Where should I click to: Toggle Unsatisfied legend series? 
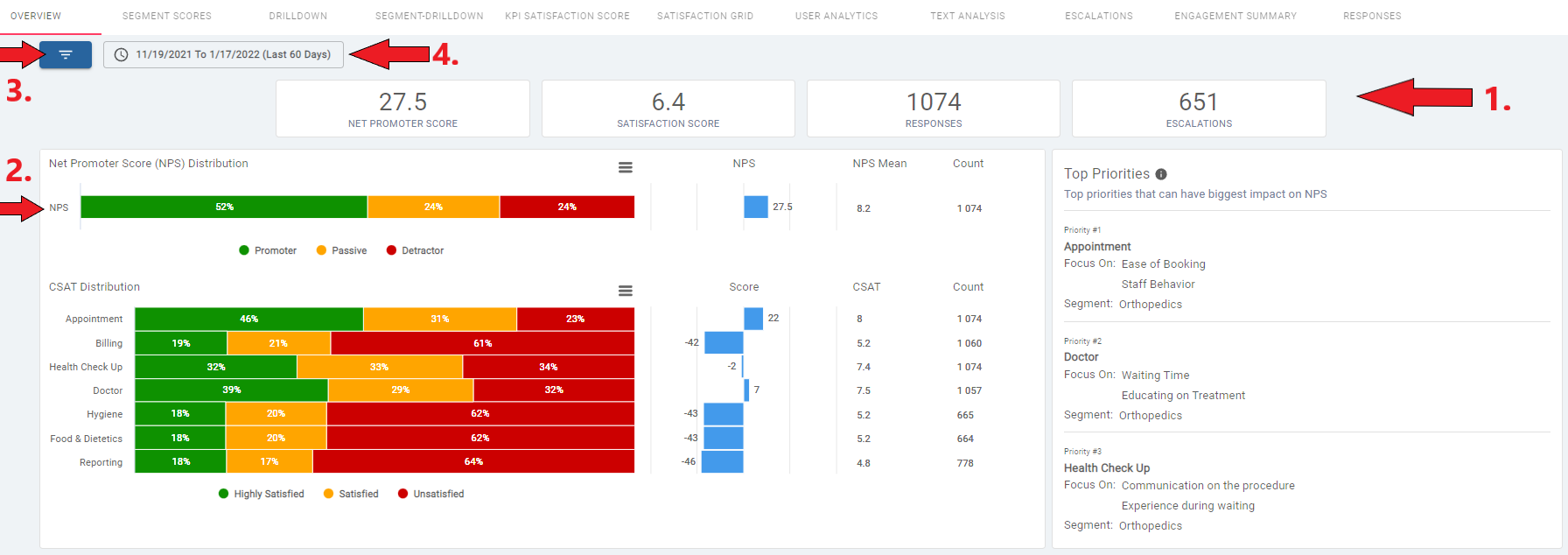point(430,494)
